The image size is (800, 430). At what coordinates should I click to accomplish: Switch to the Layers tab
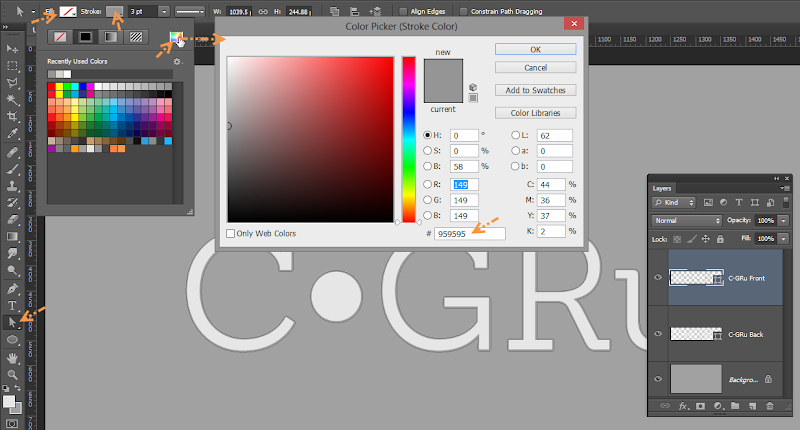pyautogui.click(x=662, y=188)
